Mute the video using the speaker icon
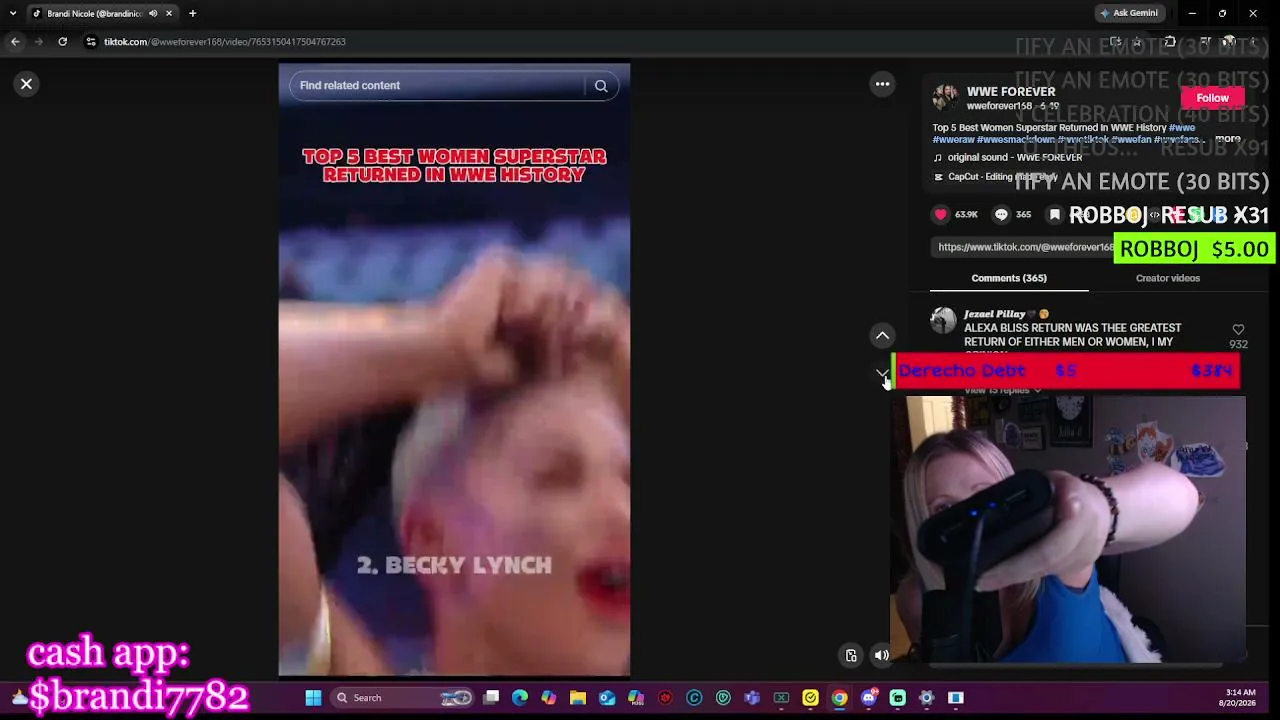Screen dimensions: 1280x720 881,656
